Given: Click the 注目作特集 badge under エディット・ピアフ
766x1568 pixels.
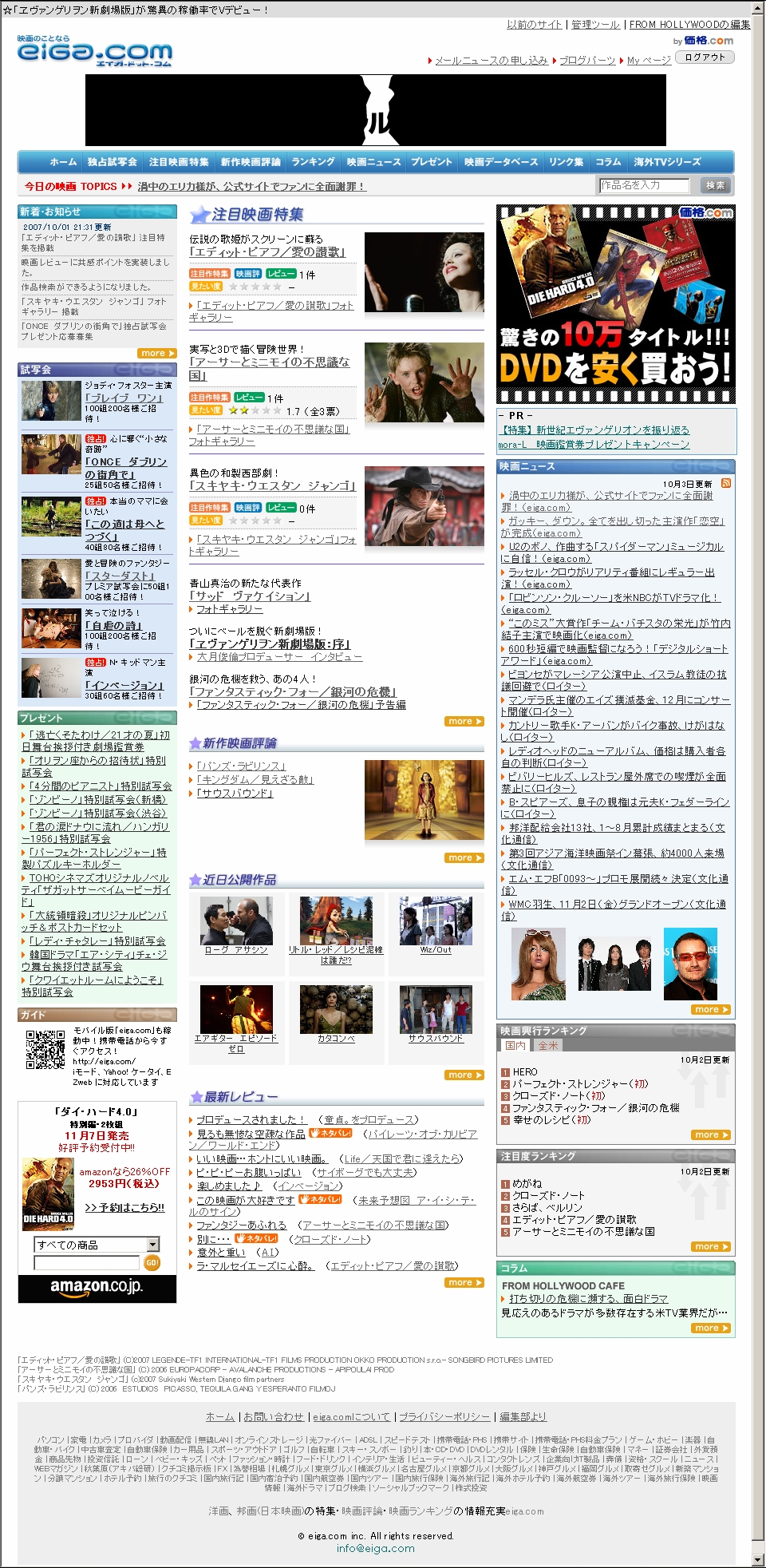Looking at the screenshot, I should click(210, 274).
